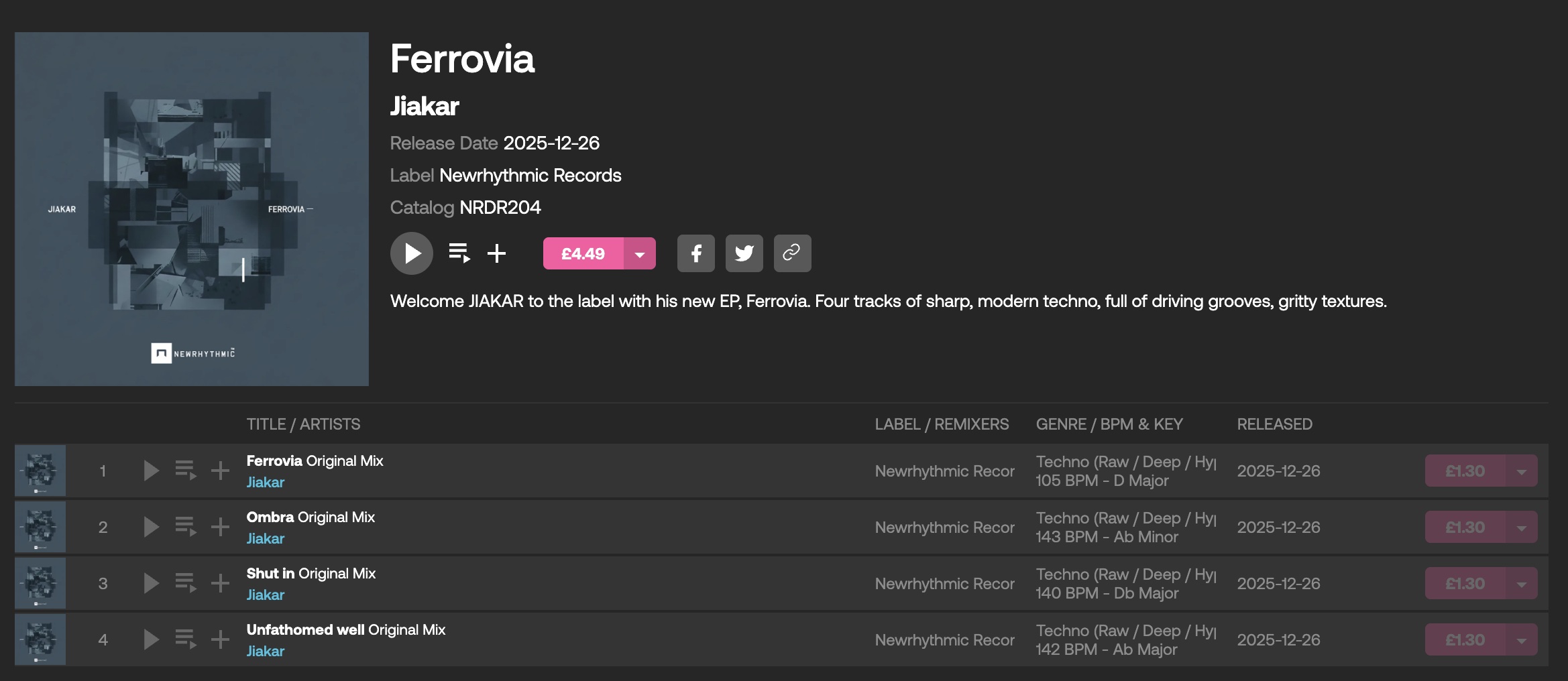Viewport: 1568px width, 681px height.
Task: Share the release on Facebook
Action: [695, 253]
